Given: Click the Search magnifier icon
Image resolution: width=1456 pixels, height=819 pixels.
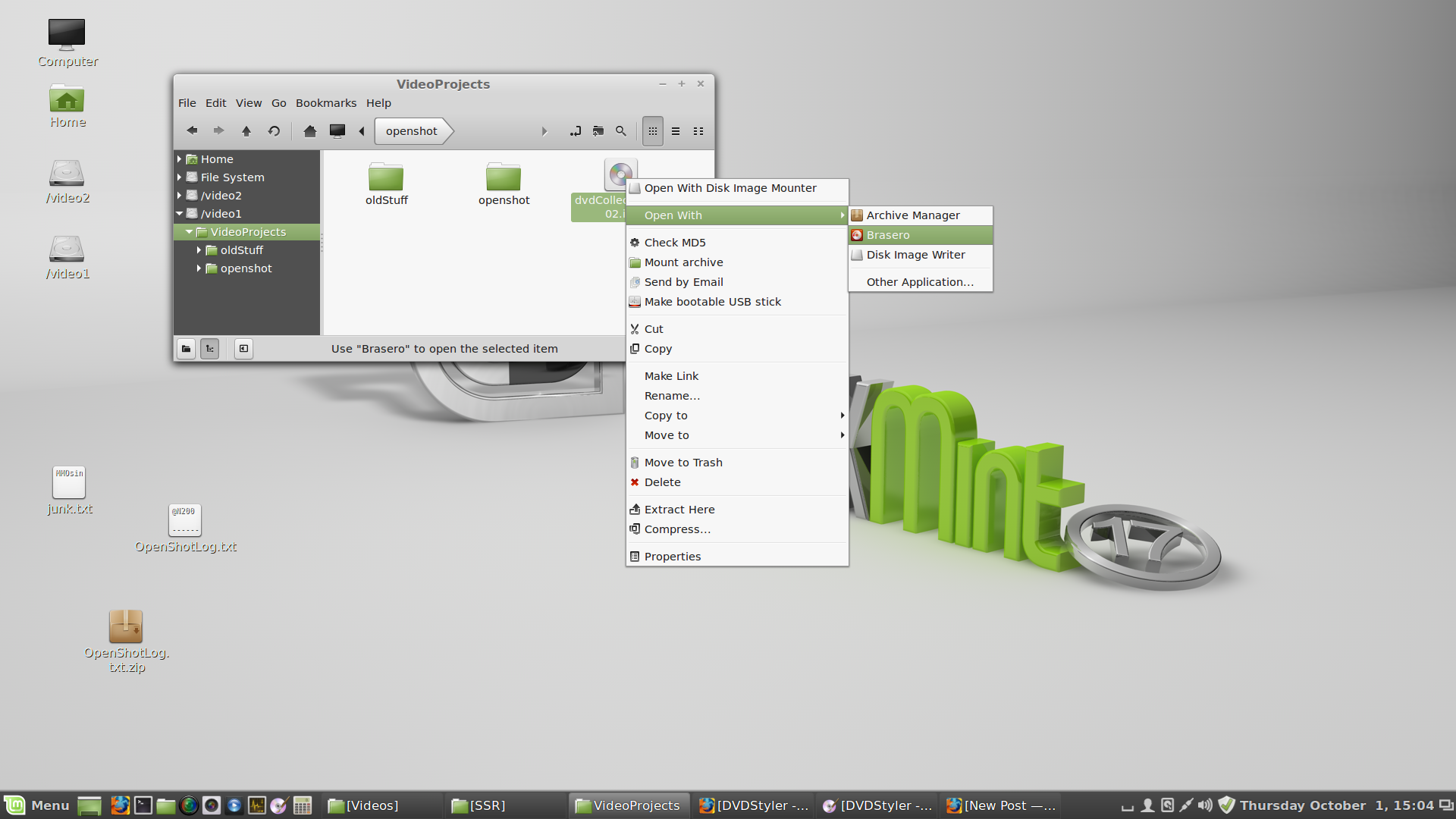Looking at the screenshot, I should [x=621, y=131].
